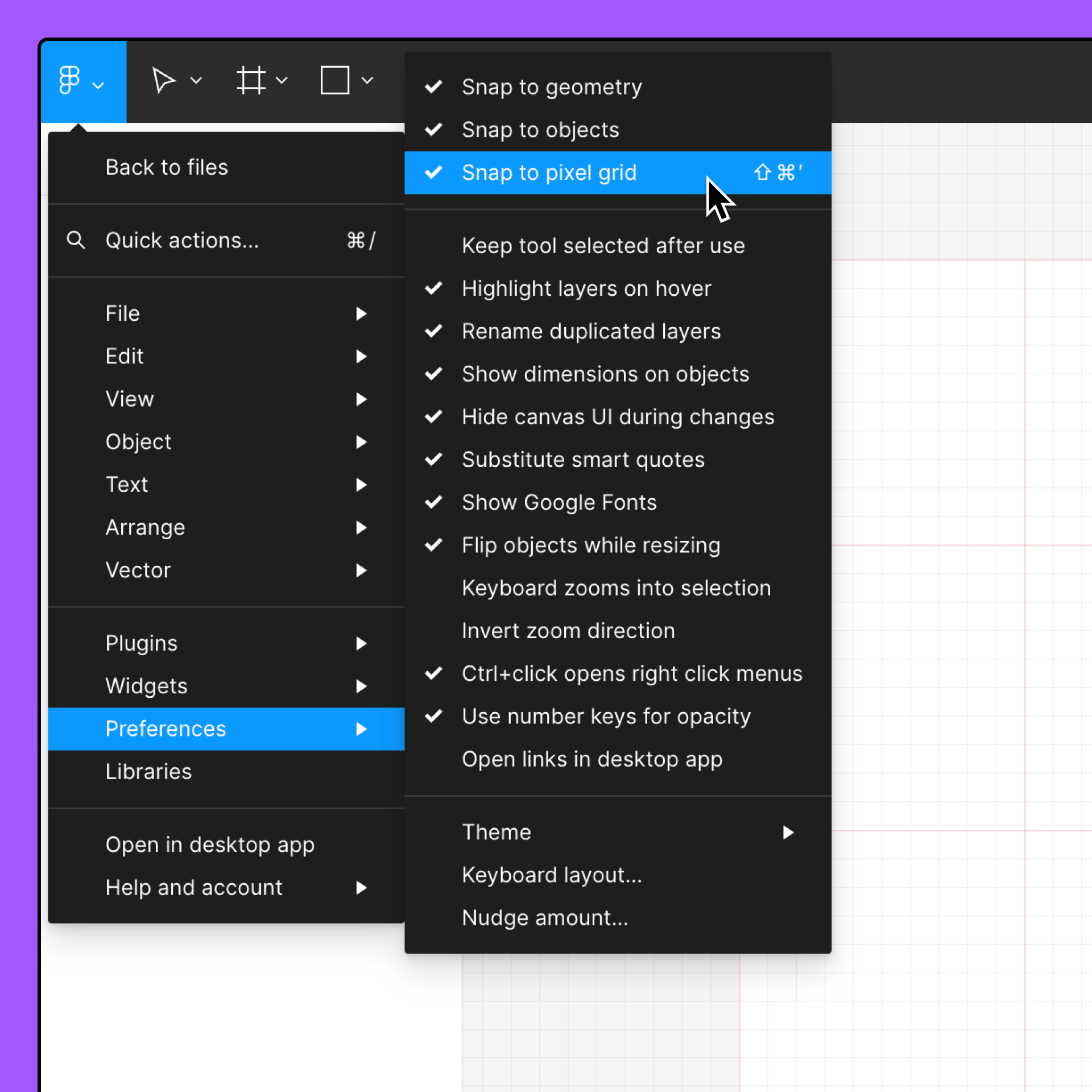Open the Frame tool dropdown chevron

282,81
